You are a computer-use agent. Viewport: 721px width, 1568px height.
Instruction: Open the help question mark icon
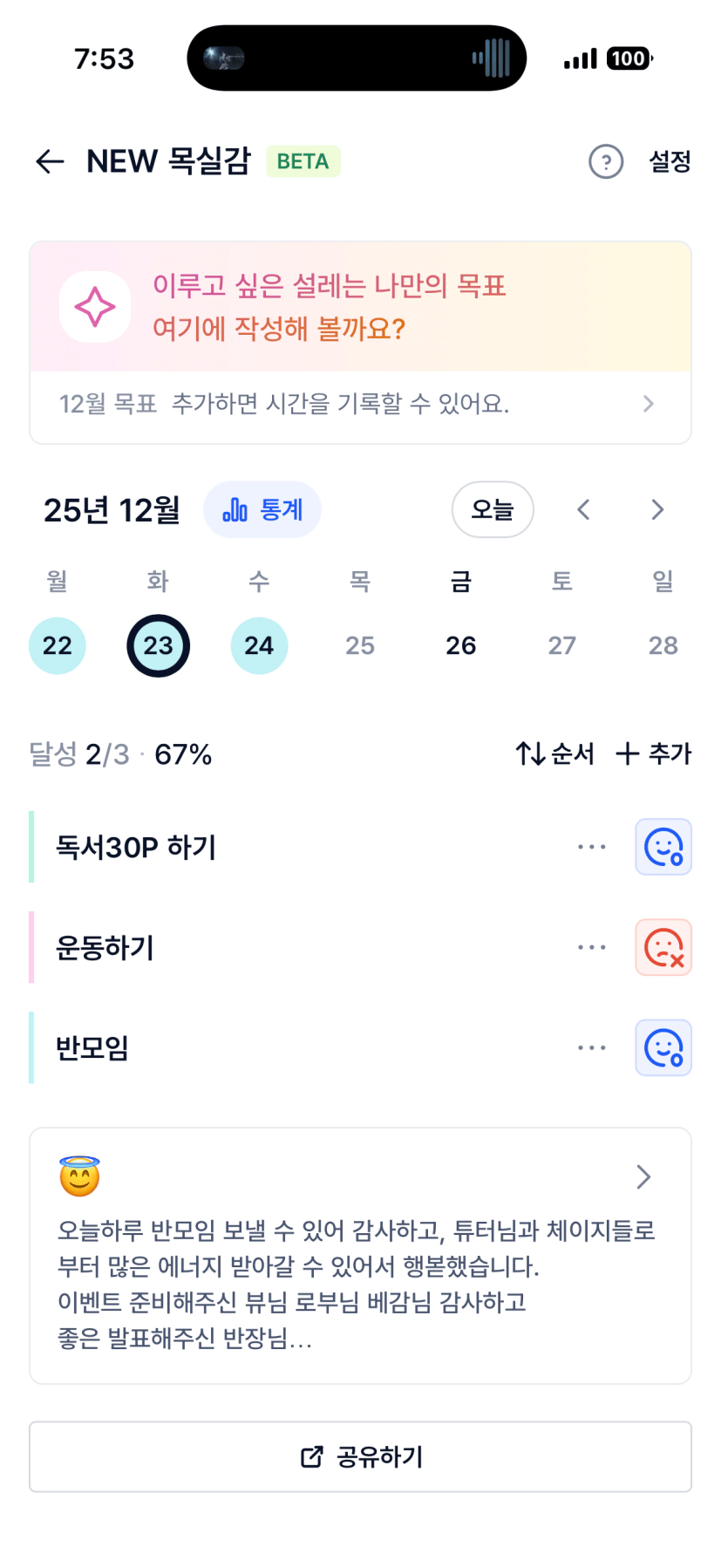606,161
